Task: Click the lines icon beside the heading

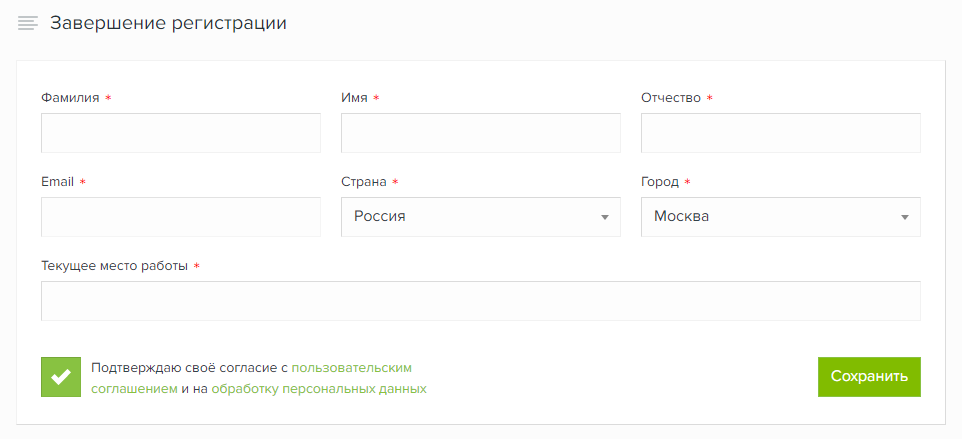Action: [x=28, y=23]
